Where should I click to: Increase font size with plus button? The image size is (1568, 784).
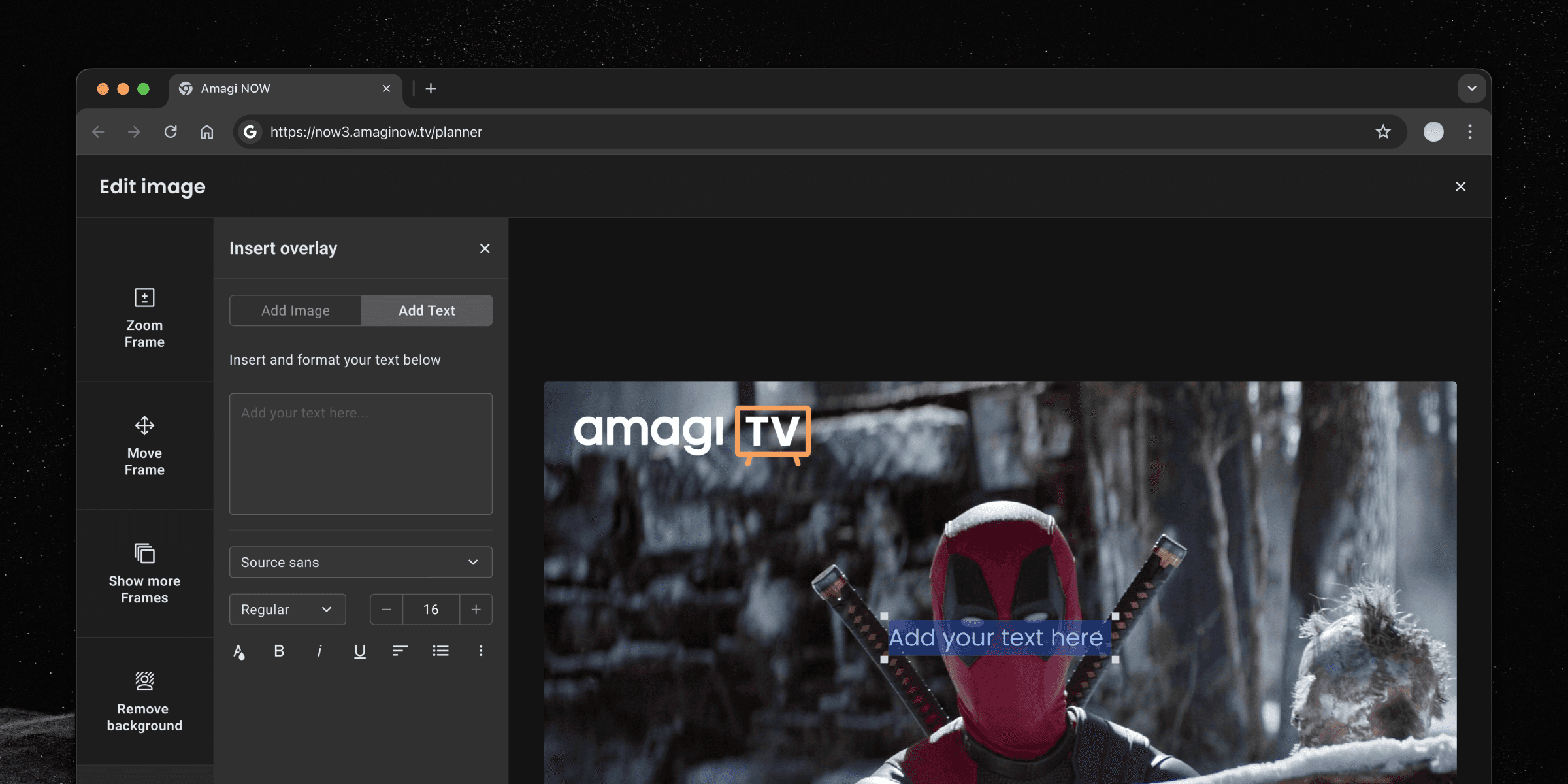coord(476,609)
